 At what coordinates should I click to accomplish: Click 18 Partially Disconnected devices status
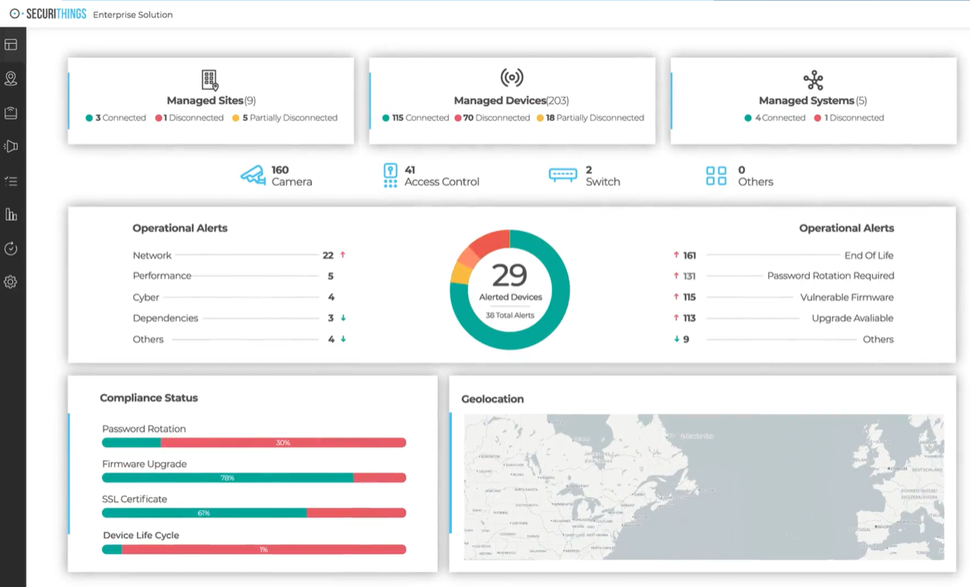pos(590,118)
